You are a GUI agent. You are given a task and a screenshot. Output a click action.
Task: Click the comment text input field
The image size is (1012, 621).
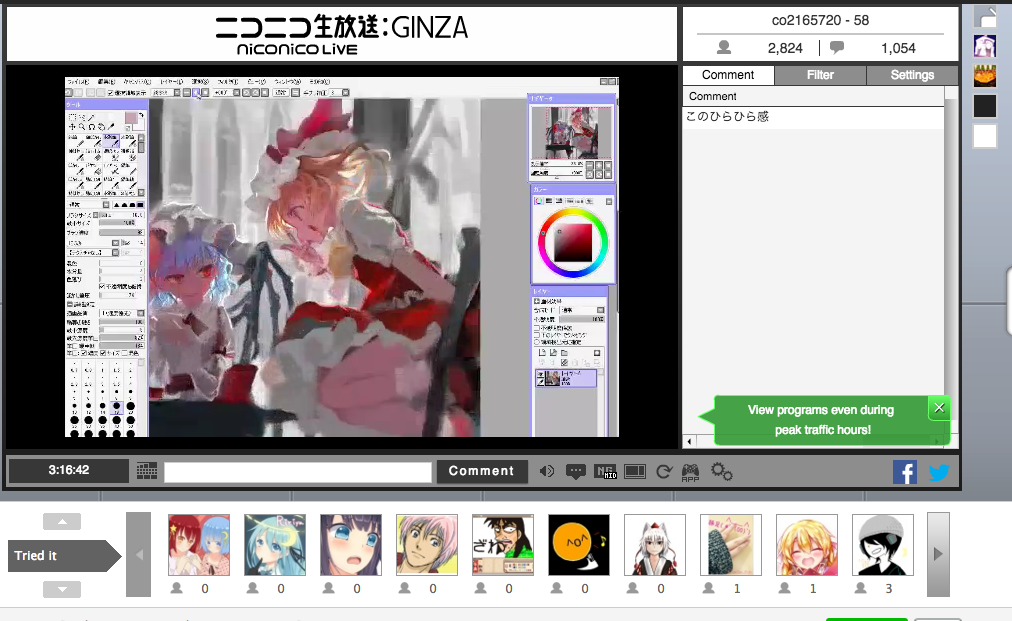click(x=298, y=472)
